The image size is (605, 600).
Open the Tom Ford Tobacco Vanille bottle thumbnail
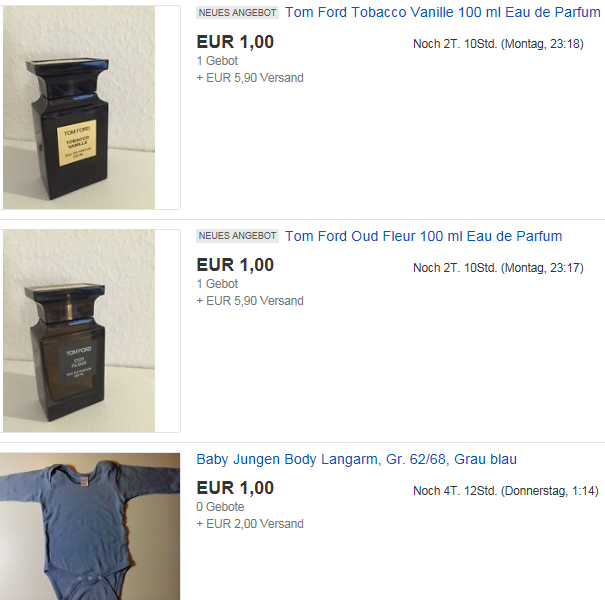79,107
